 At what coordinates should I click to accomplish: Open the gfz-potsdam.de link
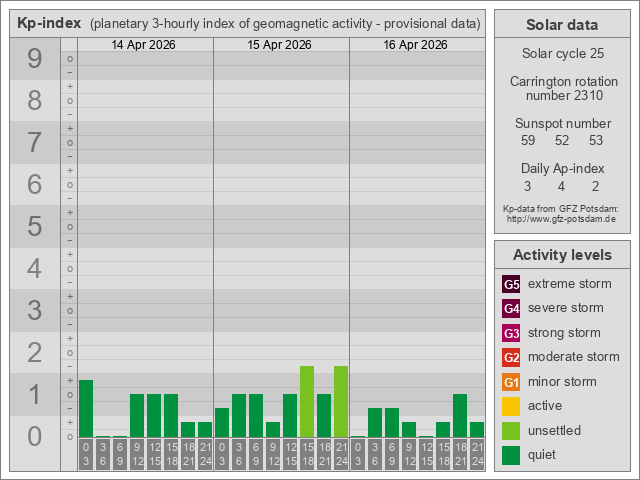[x=561, y=218]
